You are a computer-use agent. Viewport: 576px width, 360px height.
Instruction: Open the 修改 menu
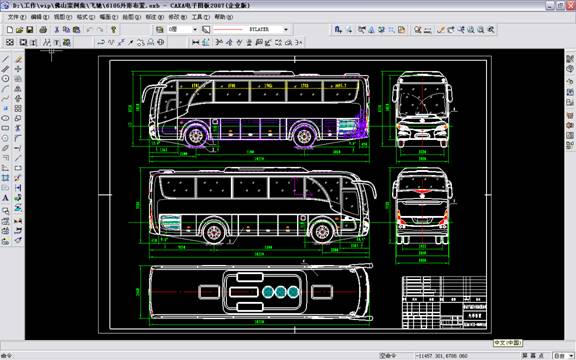pyautogui.click(x=178, y=17)
